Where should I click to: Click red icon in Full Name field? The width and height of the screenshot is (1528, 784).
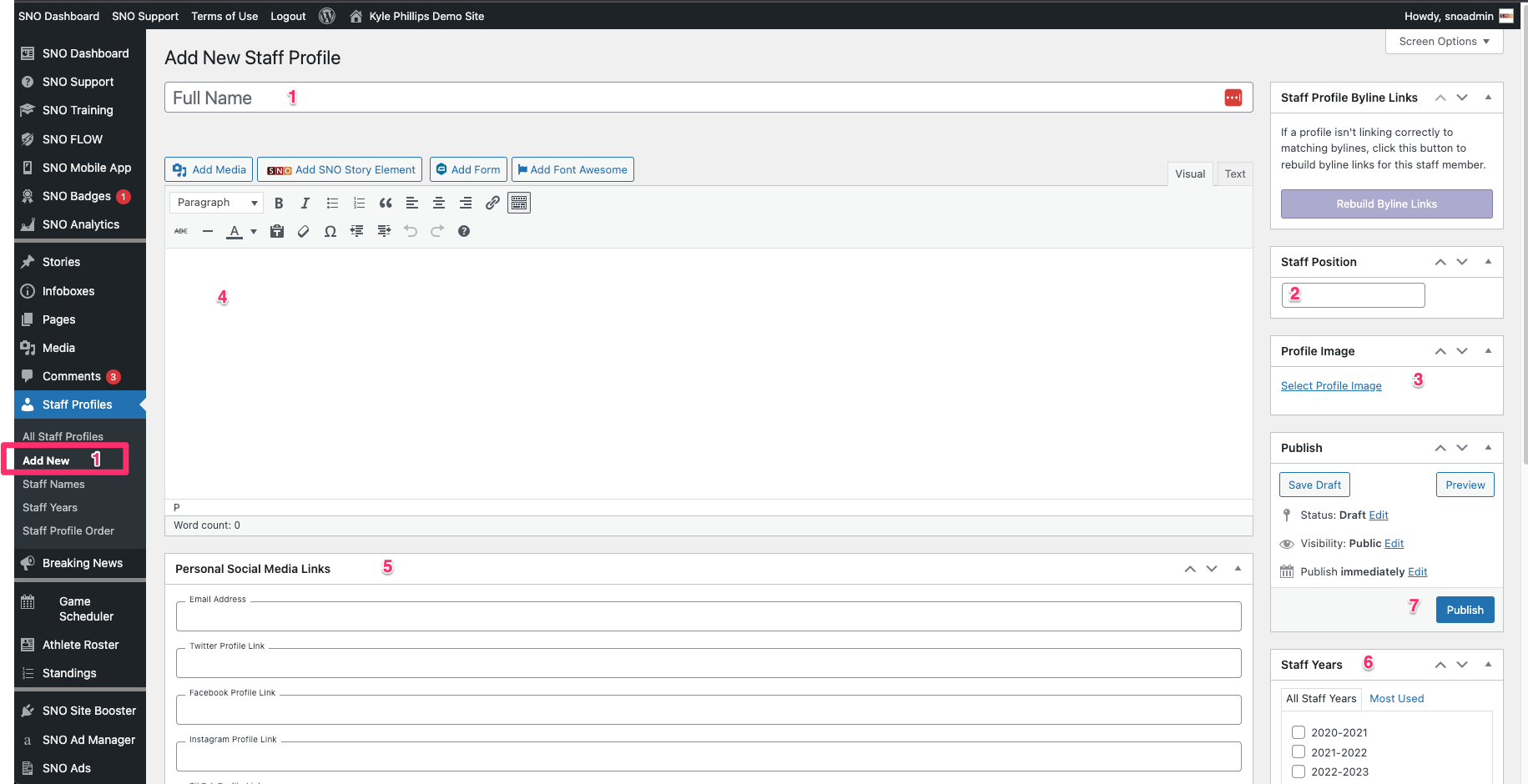pos(1233,98)
